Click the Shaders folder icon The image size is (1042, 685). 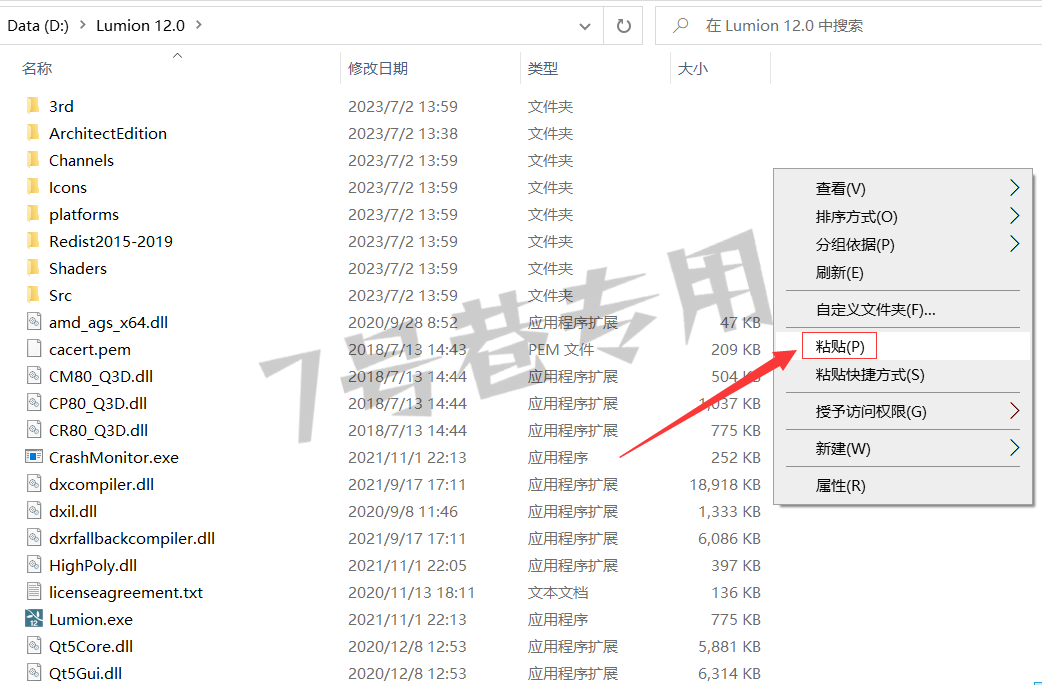[33, 268]
